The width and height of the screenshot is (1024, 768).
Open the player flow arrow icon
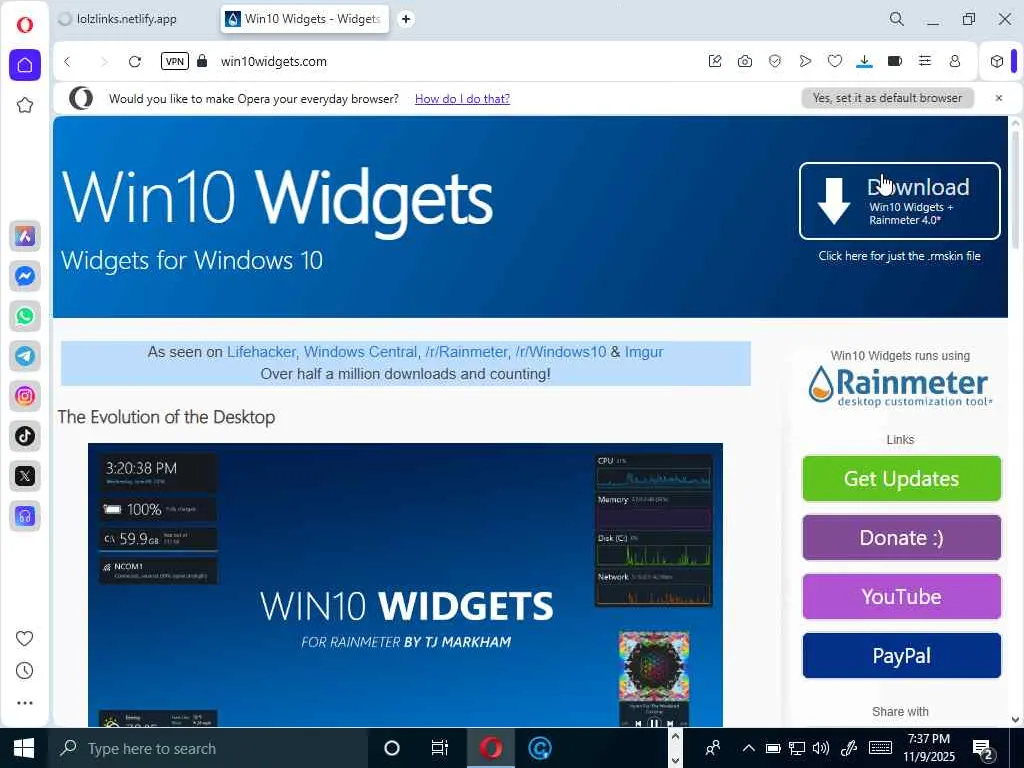805,61
